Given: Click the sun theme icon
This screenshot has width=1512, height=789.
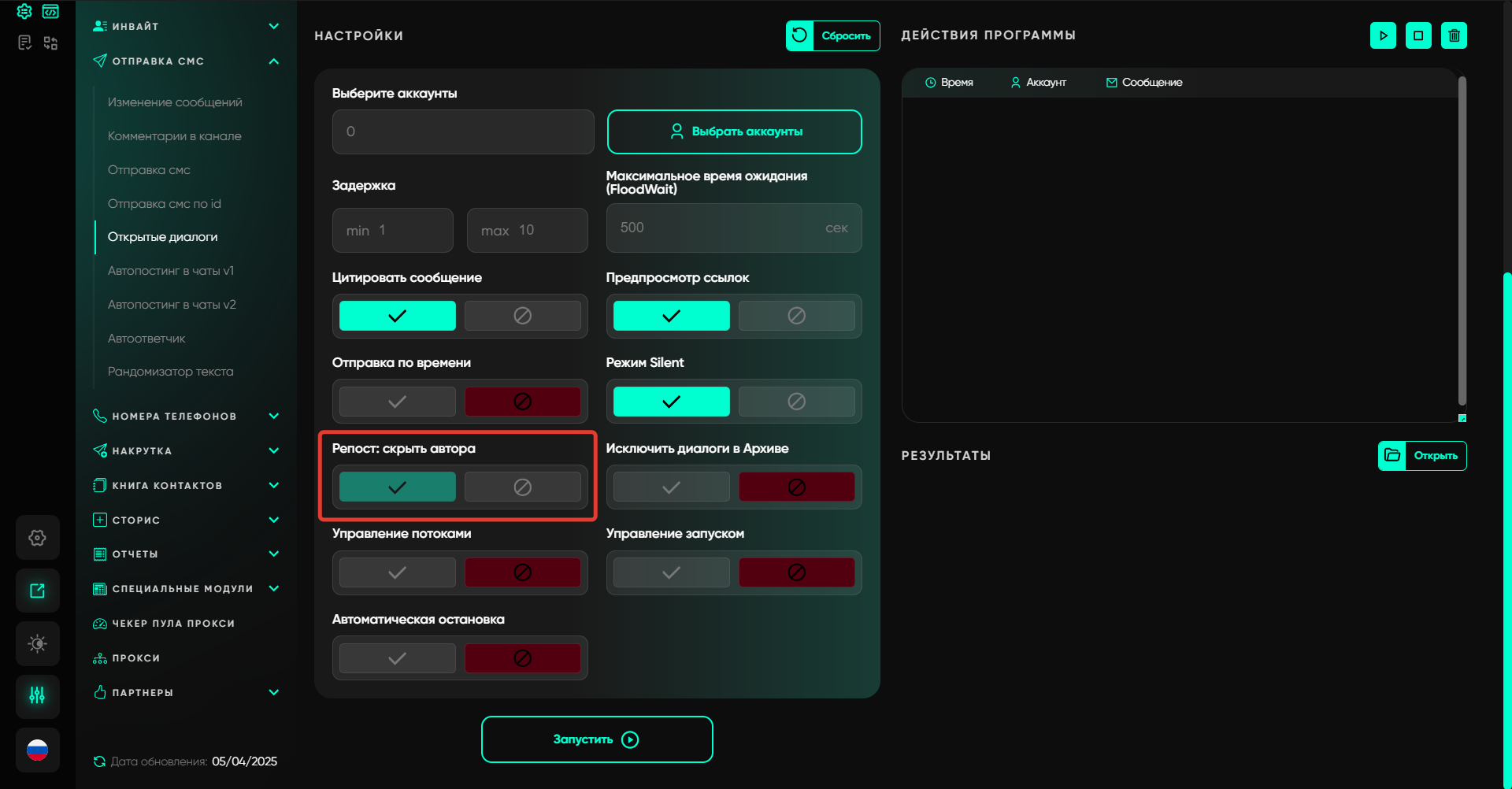Looking at the screenshot, I should tap(37, 643).
